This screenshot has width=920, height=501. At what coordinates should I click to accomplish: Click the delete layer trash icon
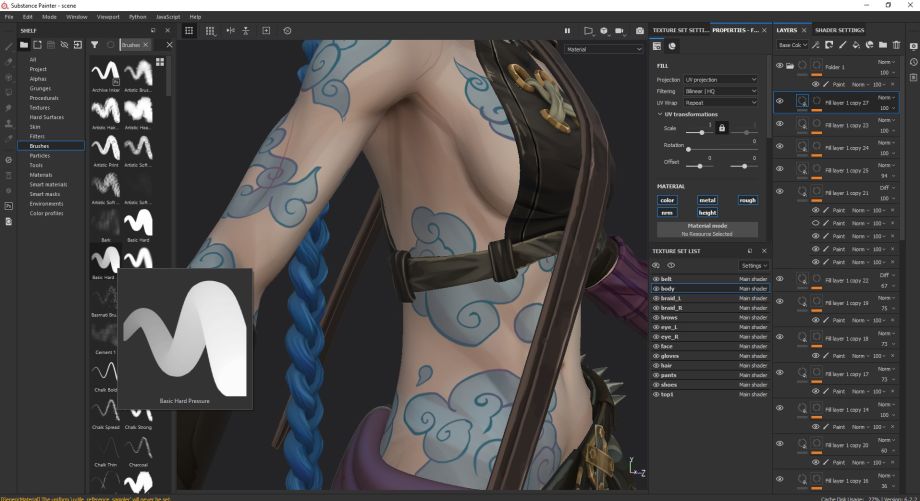point(896,45)
